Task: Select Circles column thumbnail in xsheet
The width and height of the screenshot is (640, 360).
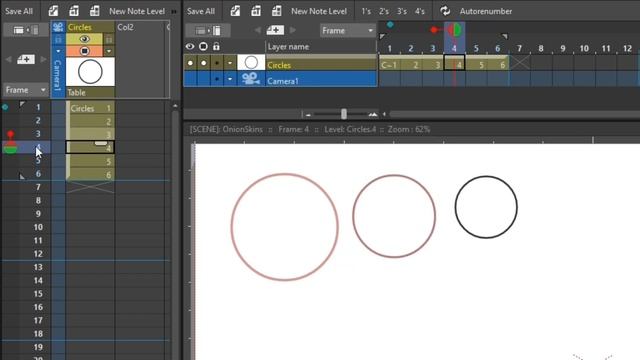Action: click(90, 71)
